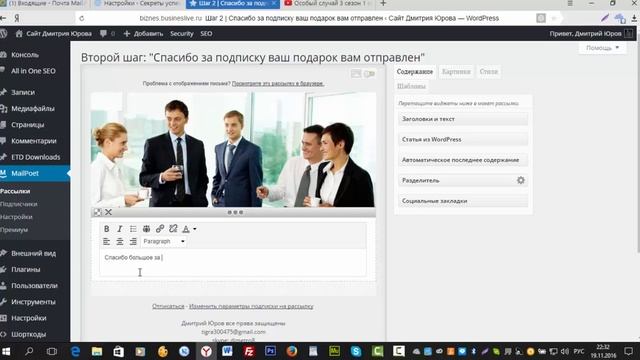Open the Paragraph format dropdown
This screenshot has width=640, height=360.
pos(164,241)
